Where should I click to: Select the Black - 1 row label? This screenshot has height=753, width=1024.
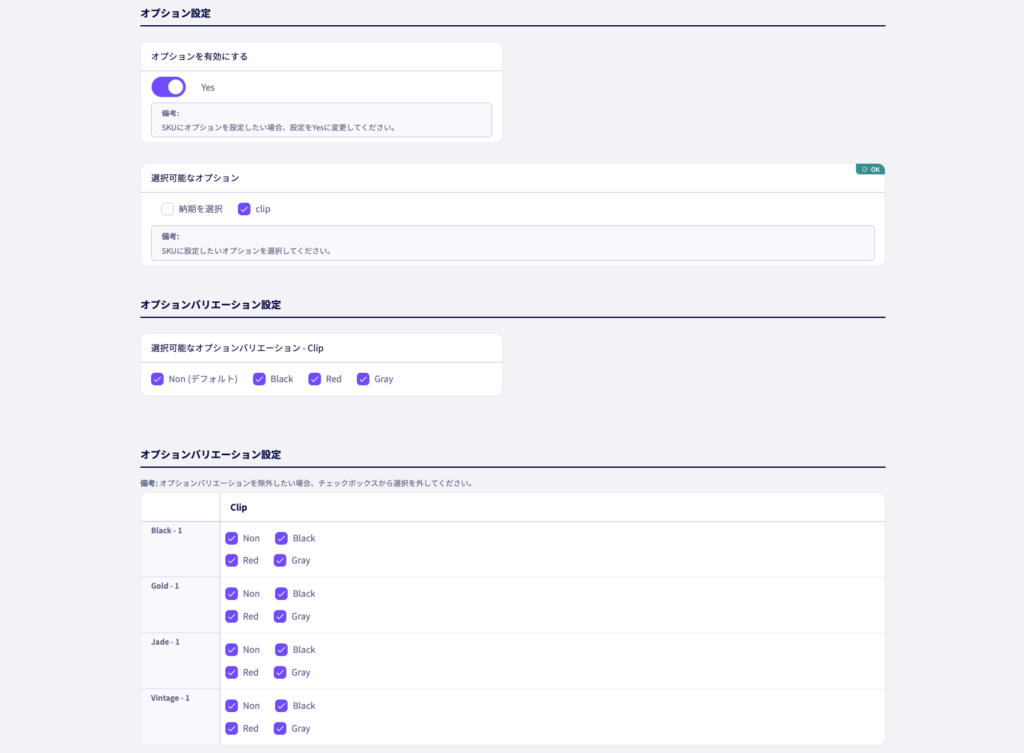click(167, 530)
